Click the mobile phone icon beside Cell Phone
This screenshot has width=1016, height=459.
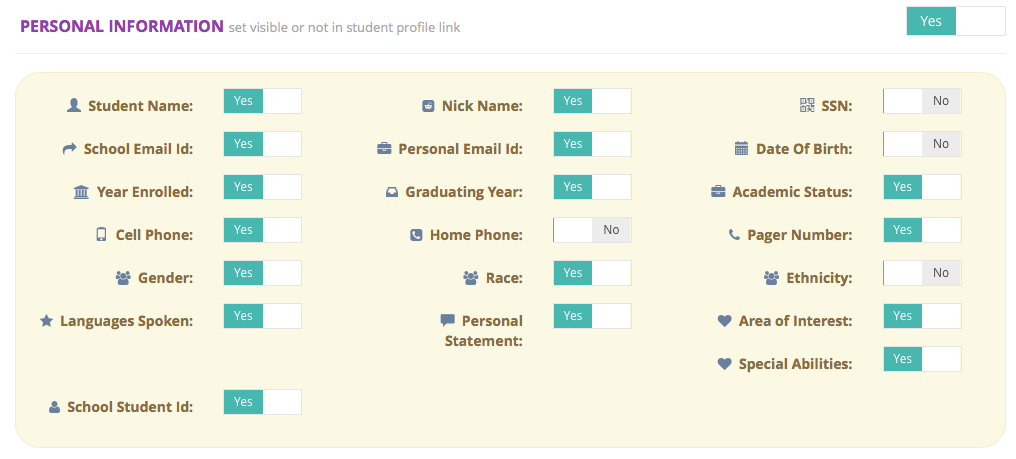pyautogui.click(x=101, y=234)
